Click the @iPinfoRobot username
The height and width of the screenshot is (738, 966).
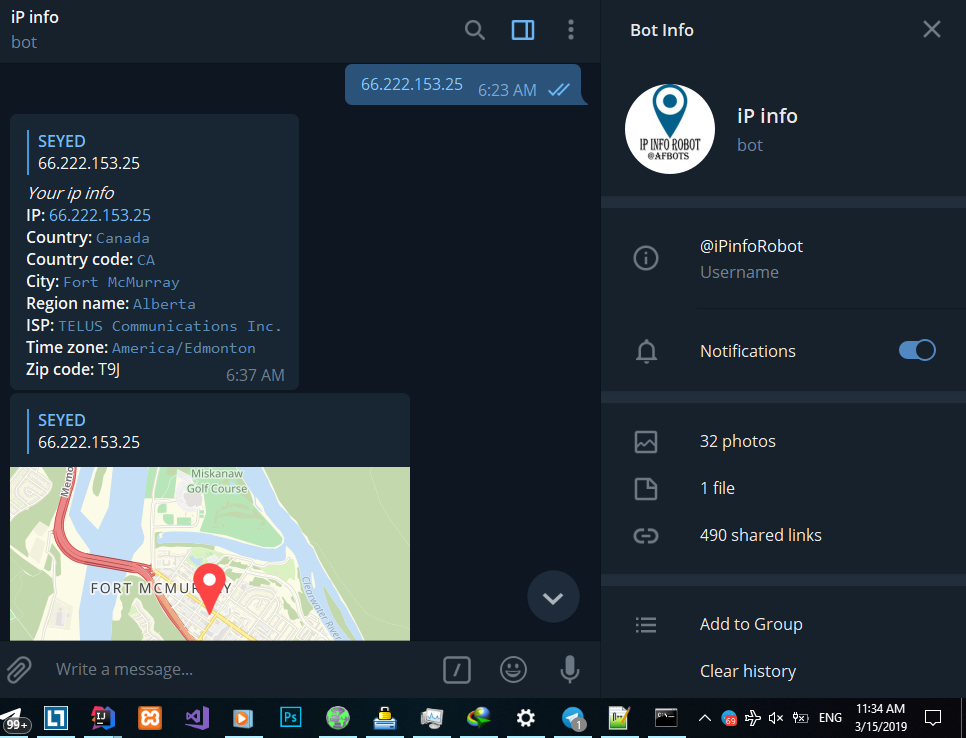click(751, 246)
